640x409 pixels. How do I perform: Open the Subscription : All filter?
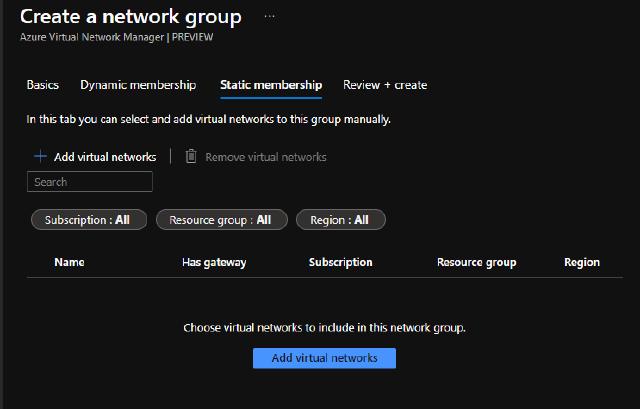point(88,220)
